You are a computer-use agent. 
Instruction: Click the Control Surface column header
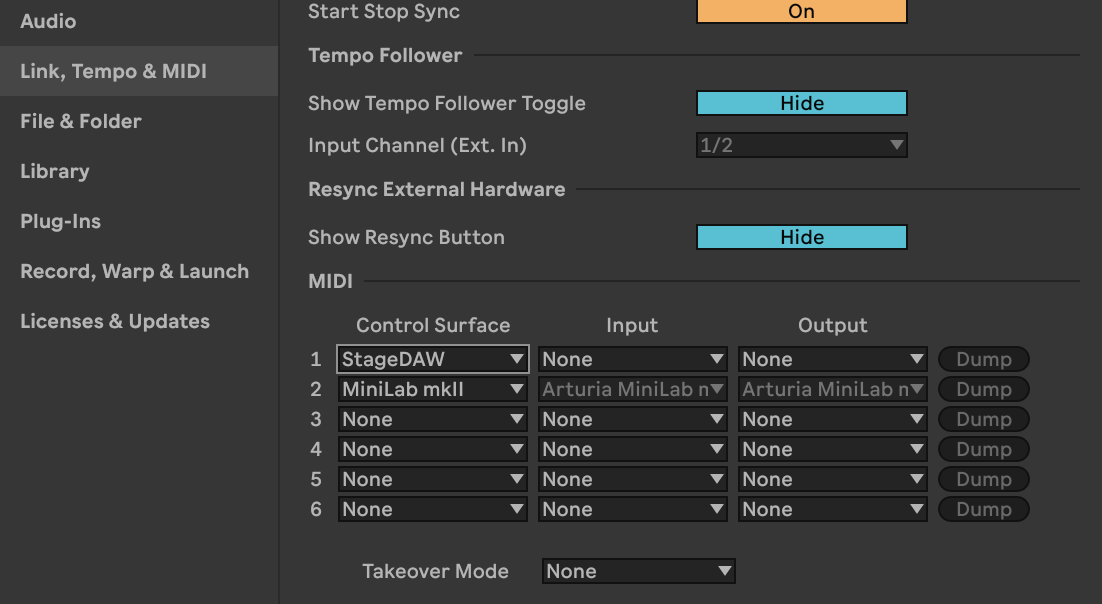[433, 325]
